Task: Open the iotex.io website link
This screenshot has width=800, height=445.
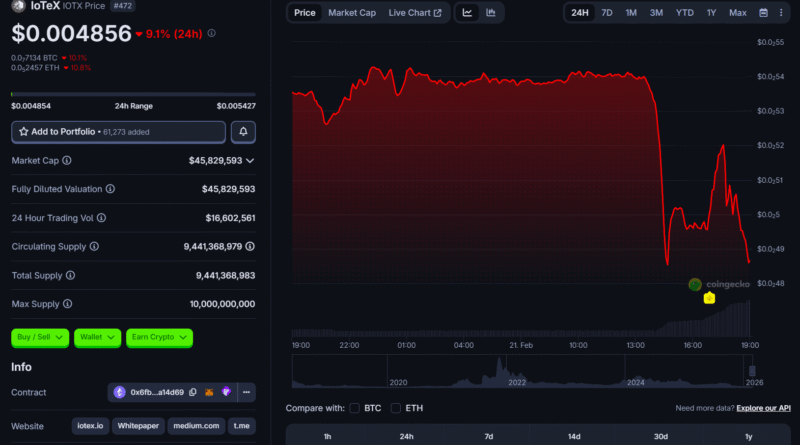Action: [90, 426]
